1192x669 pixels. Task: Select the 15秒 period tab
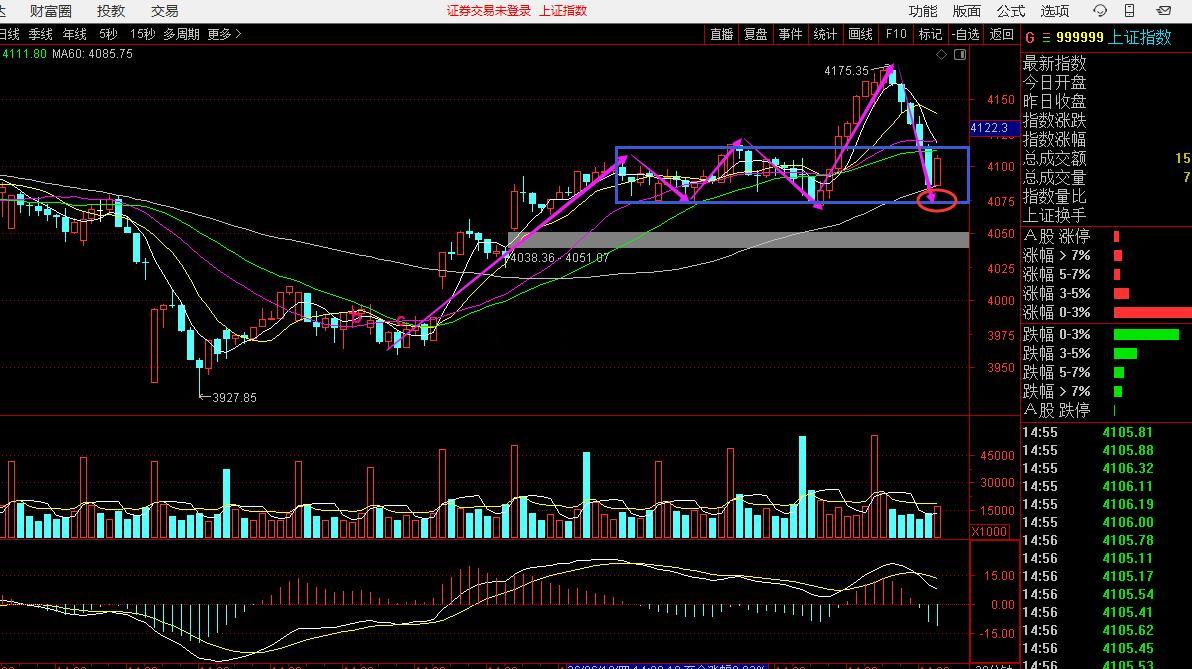coord(142,34)
